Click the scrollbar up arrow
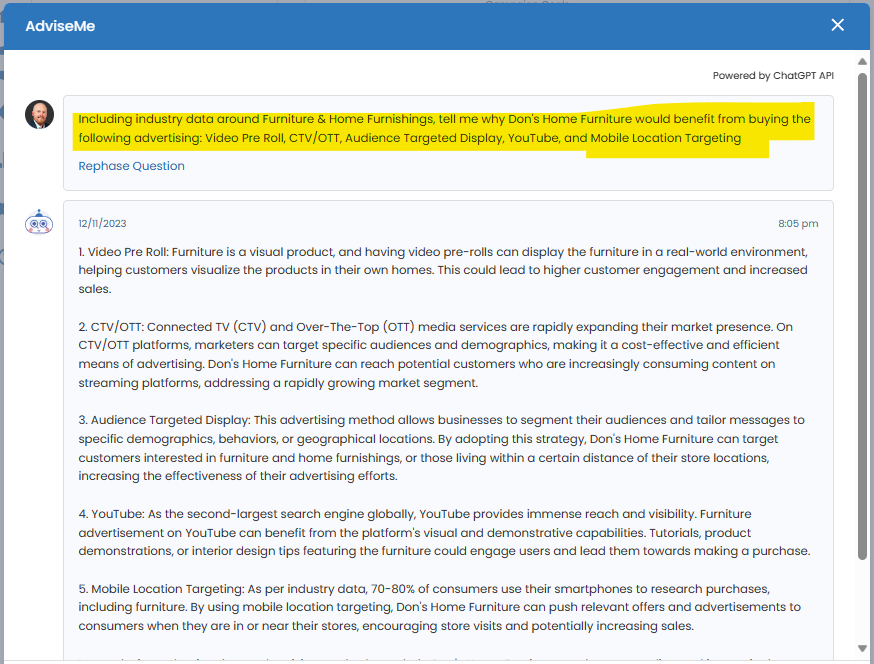 [x=862, y=63]
